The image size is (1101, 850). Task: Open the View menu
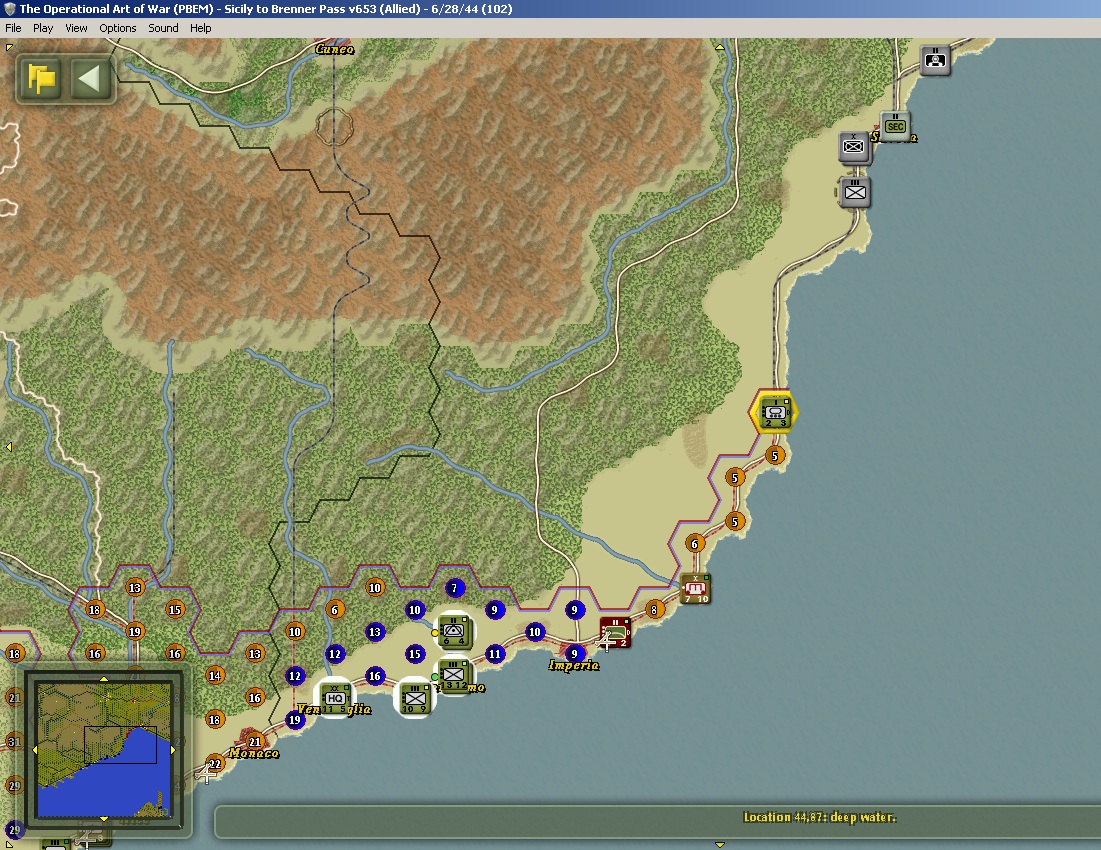tap(76, 28)
